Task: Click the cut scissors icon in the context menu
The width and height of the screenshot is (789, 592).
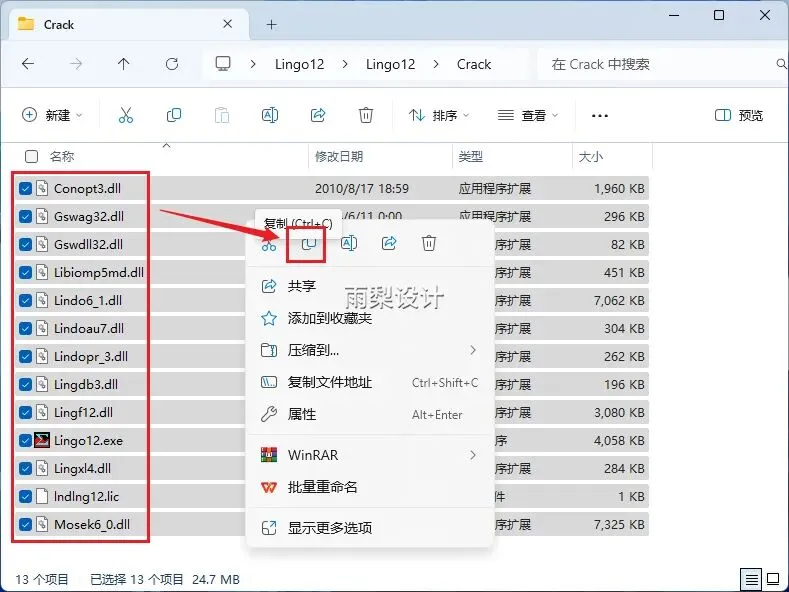Action: [x=269, y=244]
